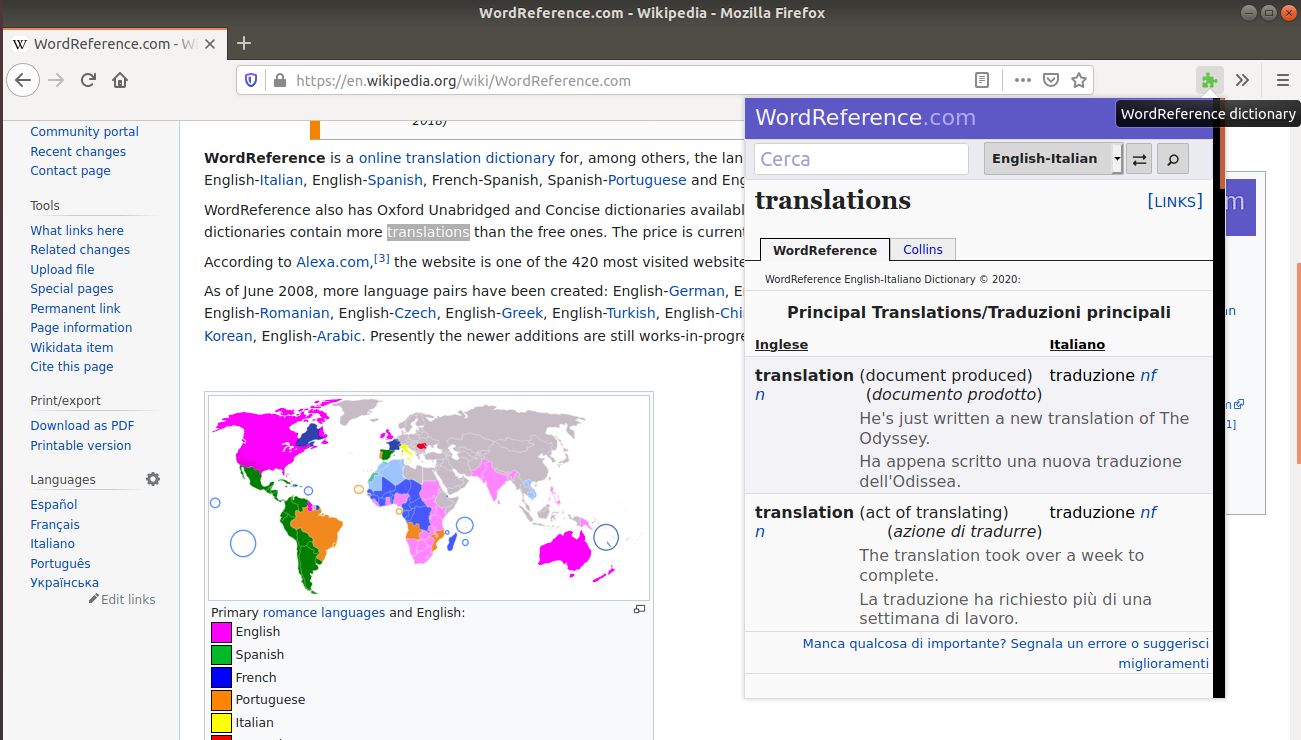Swap dictionary language direction
The width and height of the screenshot is (1301, 740).
point(1139,159)
